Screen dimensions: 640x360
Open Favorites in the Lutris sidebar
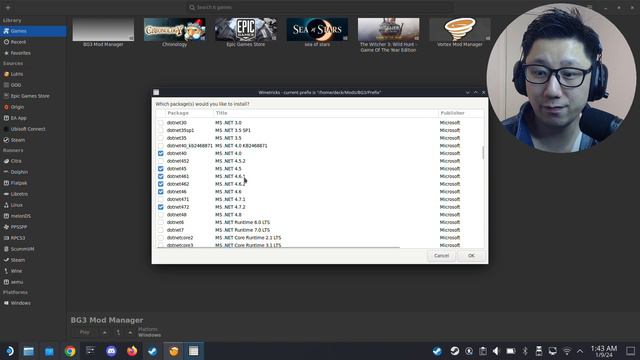[33, 53]
